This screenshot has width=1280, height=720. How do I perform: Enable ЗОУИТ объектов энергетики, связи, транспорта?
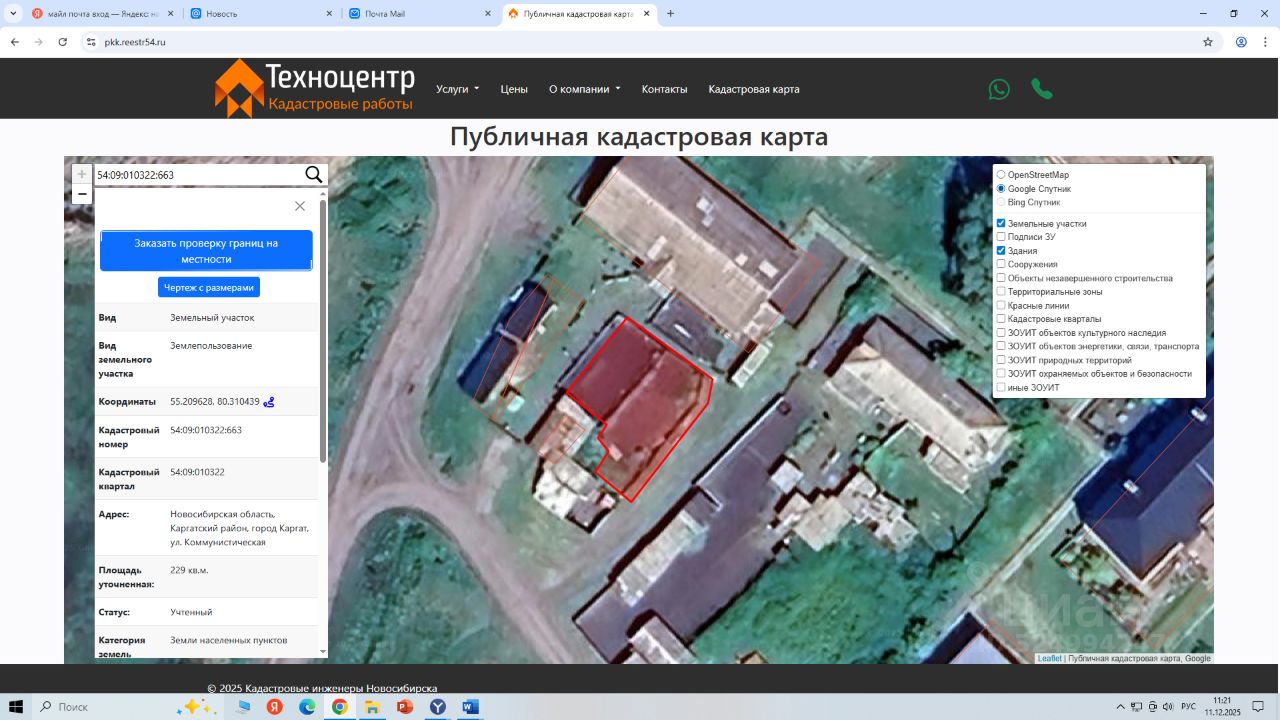click(1001, 346)
